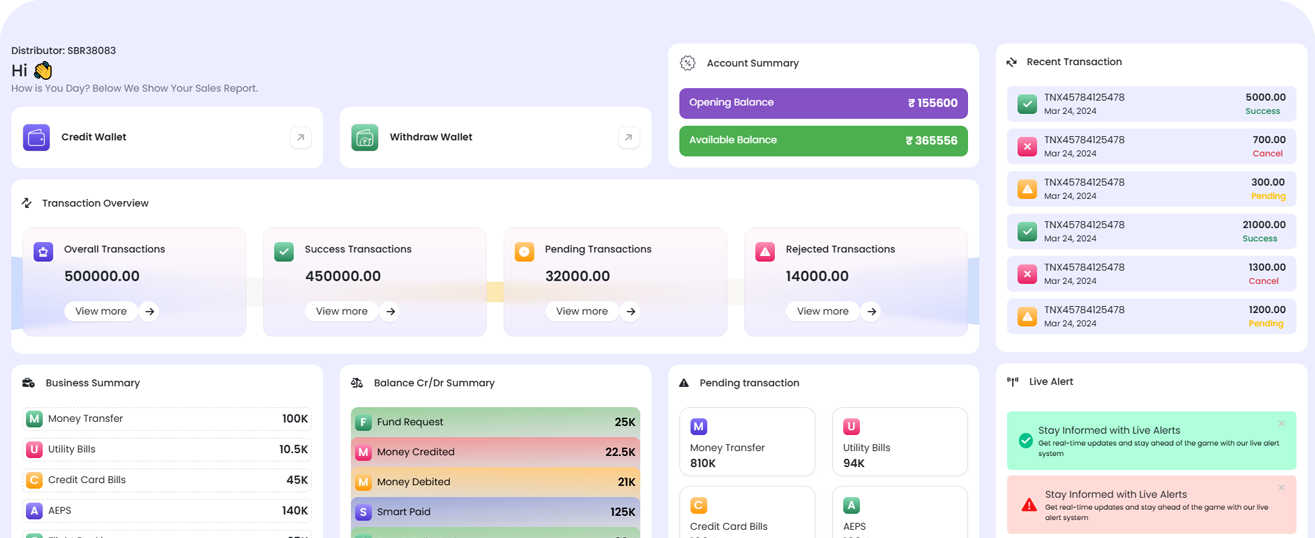Click cancel X icon of 700.00 transaction
Screen dimensions: 1315x538
point(1027,147)
